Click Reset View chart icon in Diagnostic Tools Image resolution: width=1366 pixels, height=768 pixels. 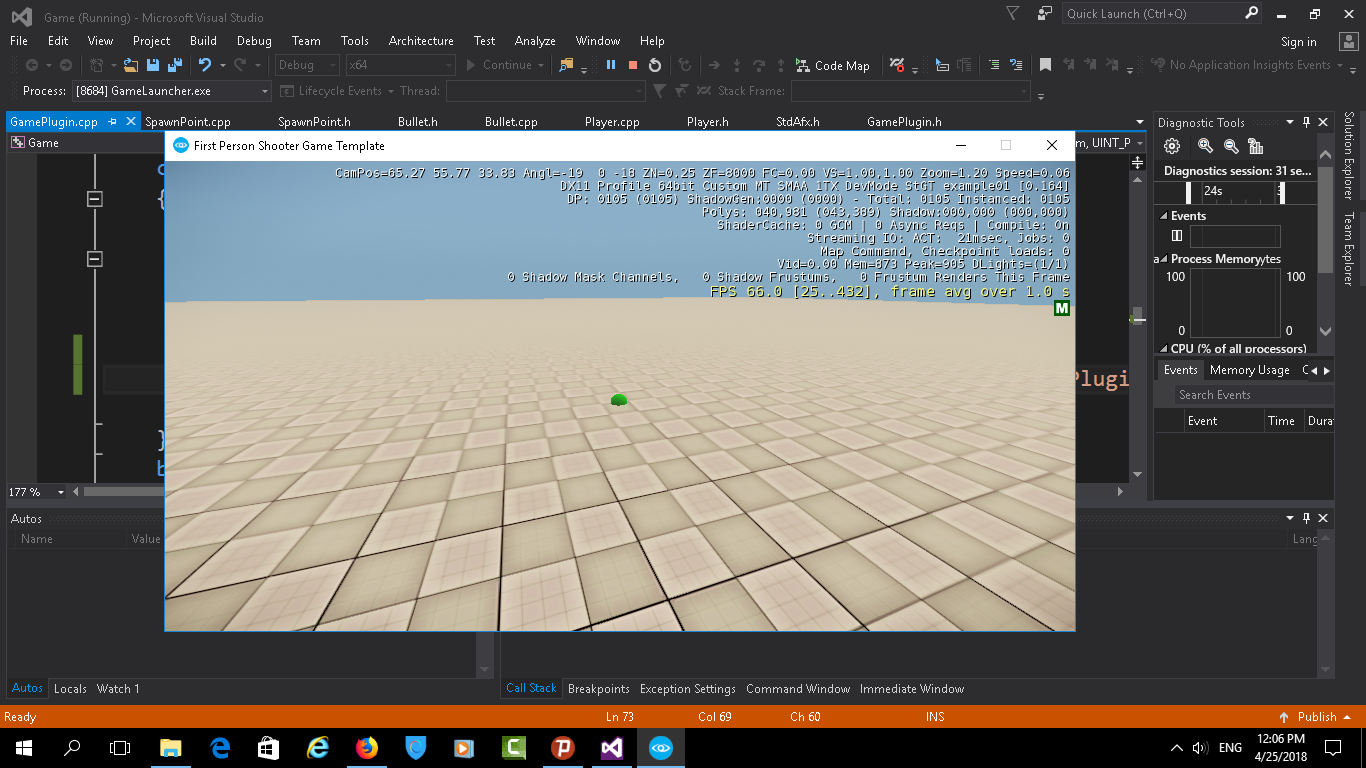coord(1257,146)
